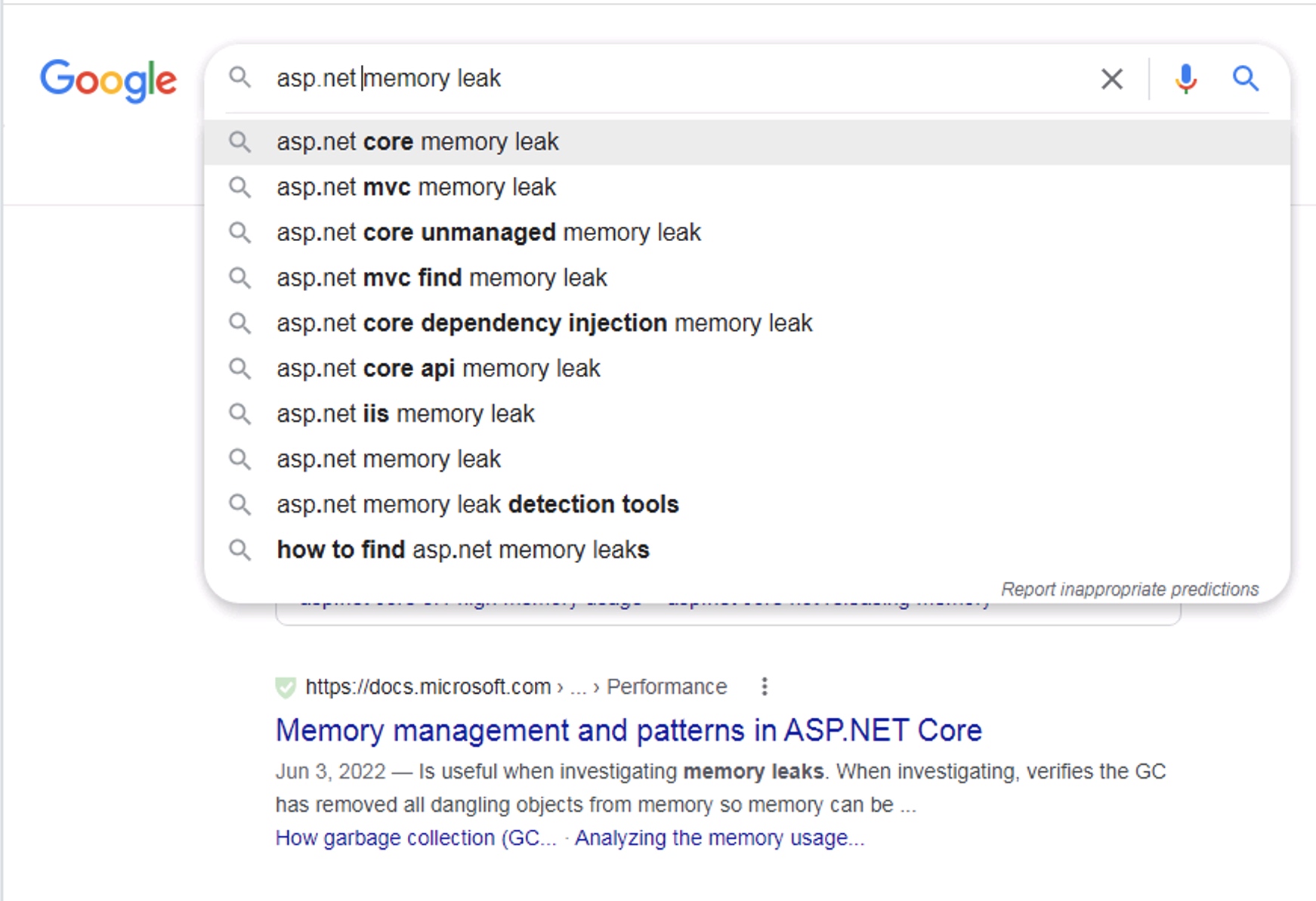Click magnifier icon beside 'detection tools' suggestion

point(240,504)
